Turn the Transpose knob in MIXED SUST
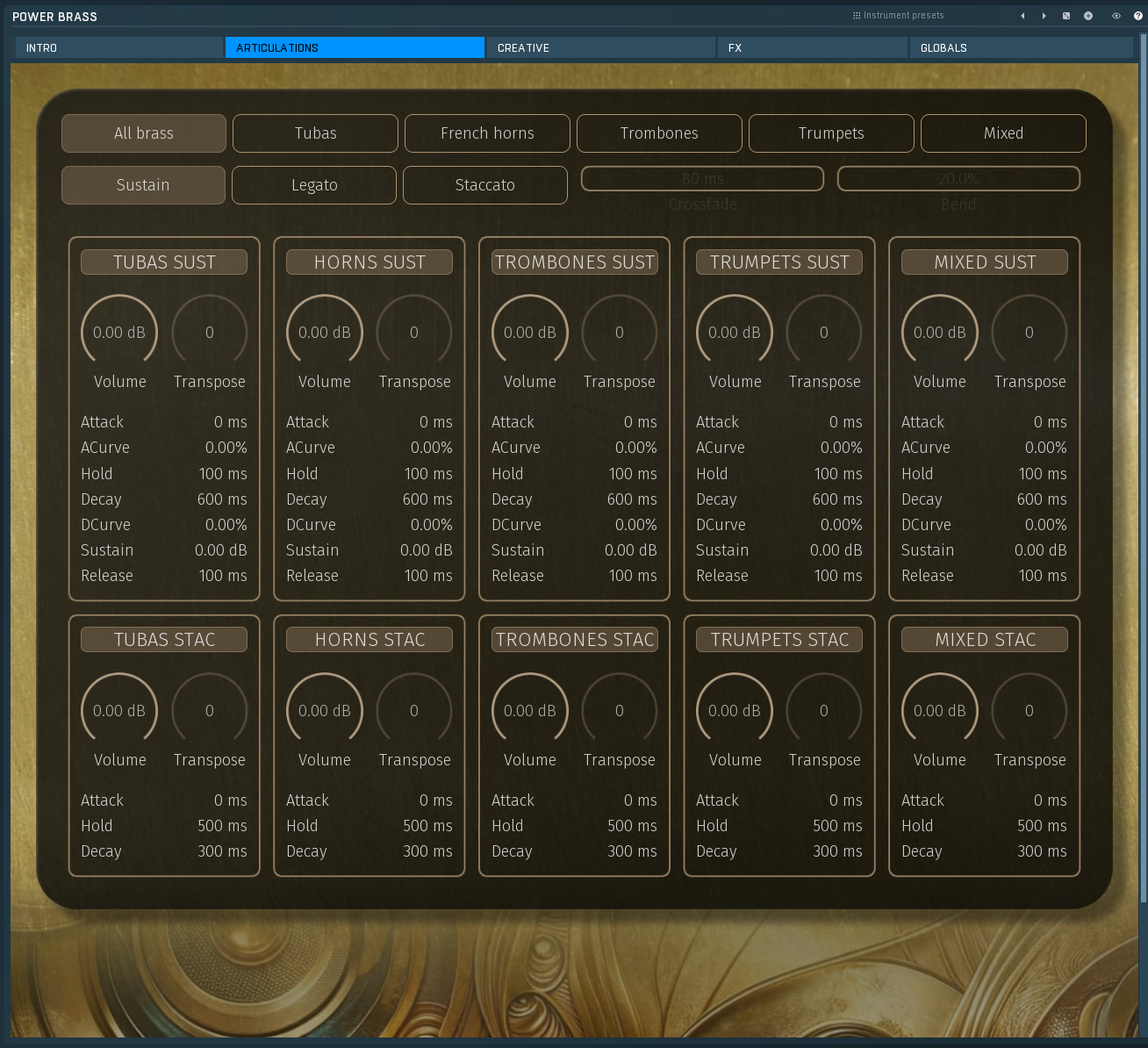Image resolution: width=1148 pixels, height=1048 pixels. coord(1029,331)
